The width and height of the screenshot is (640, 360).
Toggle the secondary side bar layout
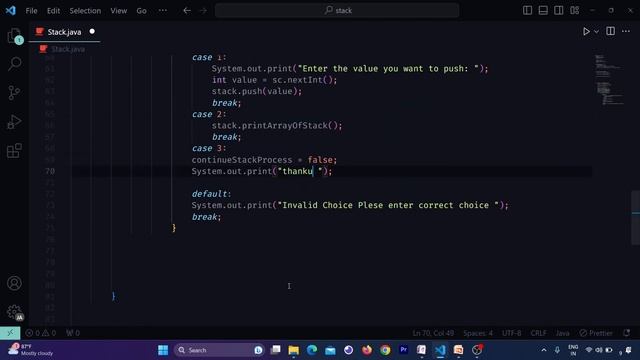click(558, 10)
